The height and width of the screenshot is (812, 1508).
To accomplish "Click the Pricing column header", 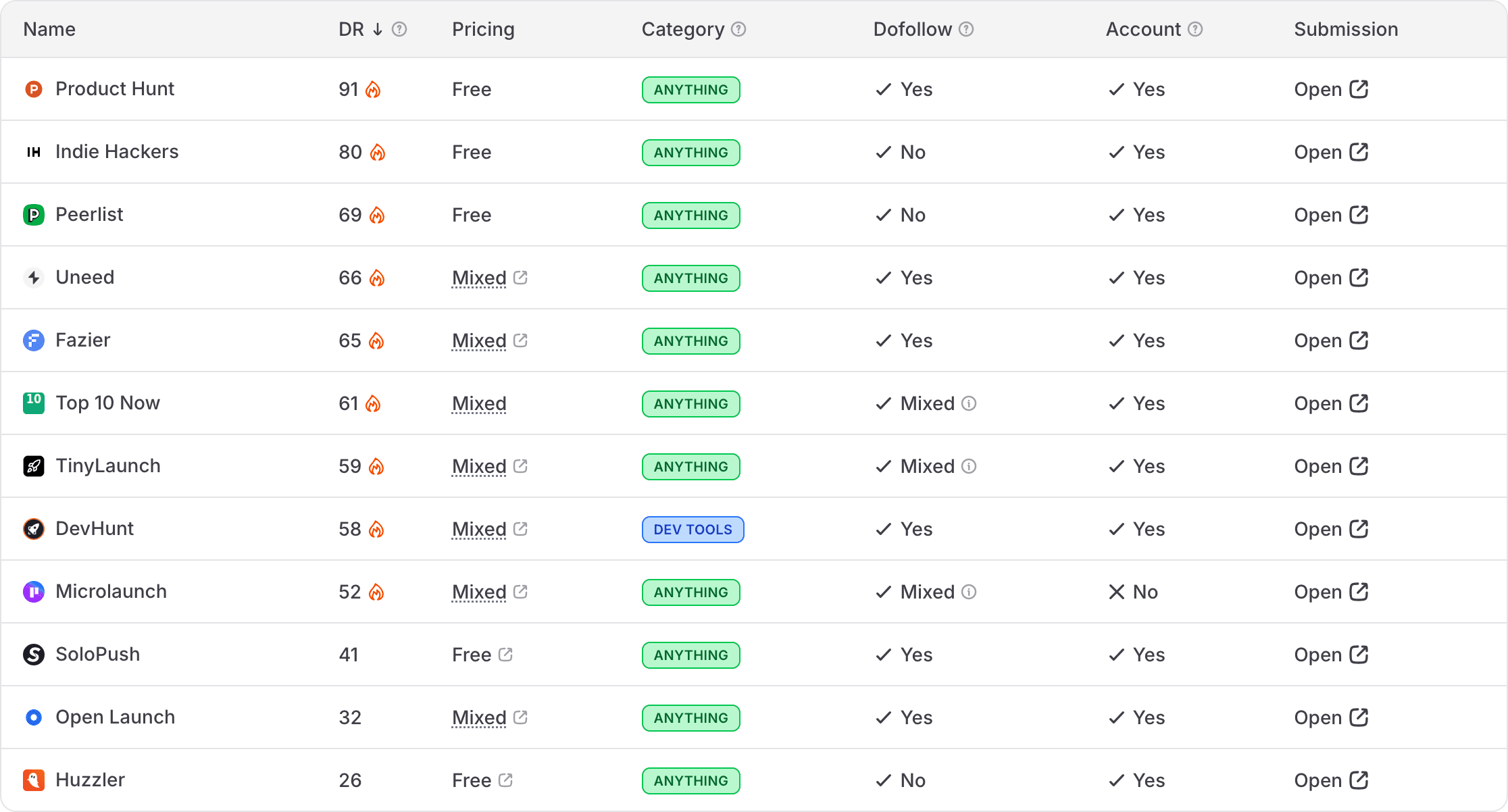I will pyautogui.click(x=483, y=29).
